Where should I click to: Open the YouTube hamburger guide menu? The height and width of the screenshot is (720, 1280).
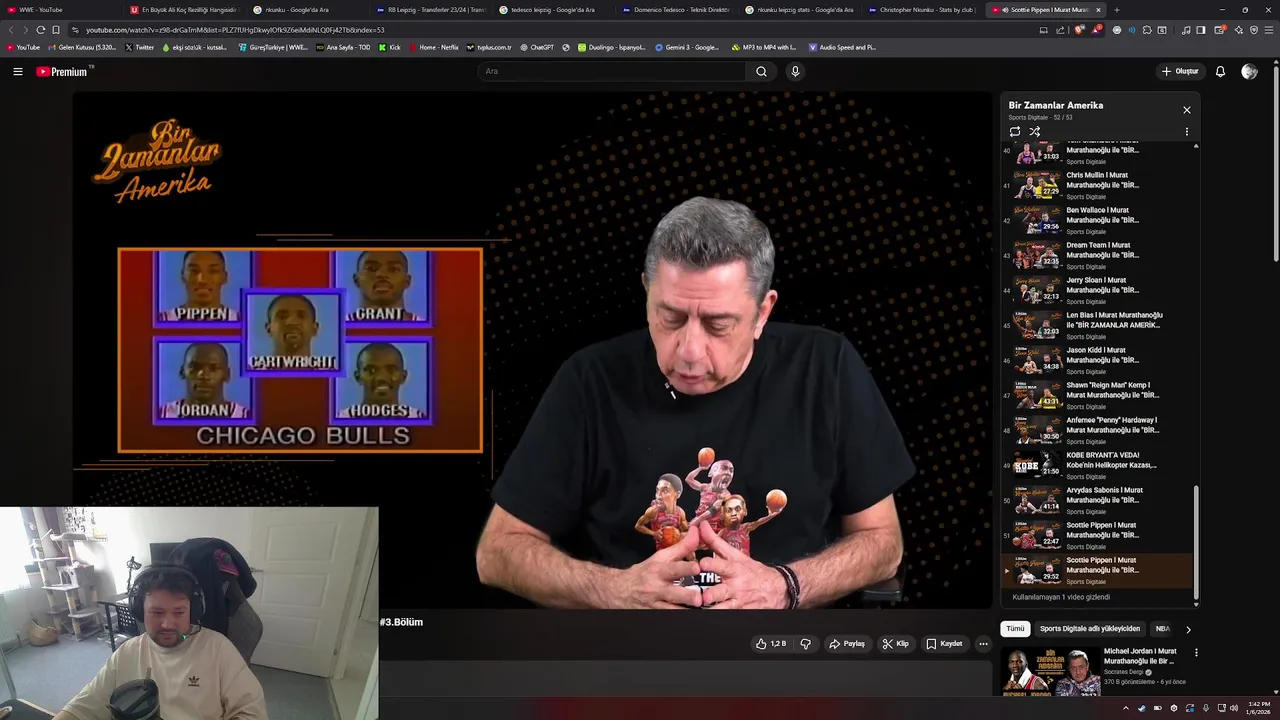(18, 71)
